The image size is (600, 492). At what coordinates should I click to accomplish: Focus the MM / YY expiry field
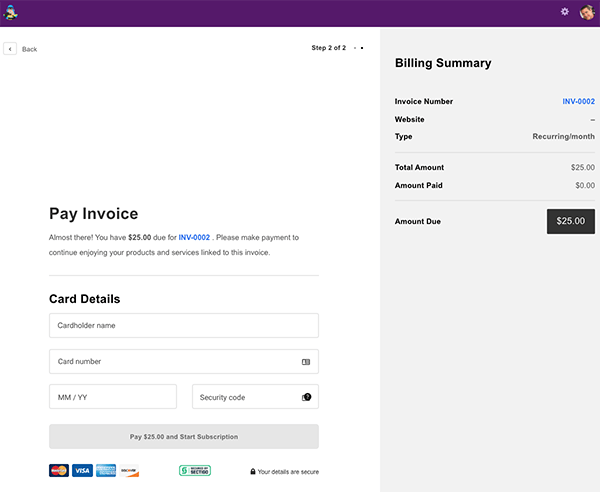pos(112,397)
